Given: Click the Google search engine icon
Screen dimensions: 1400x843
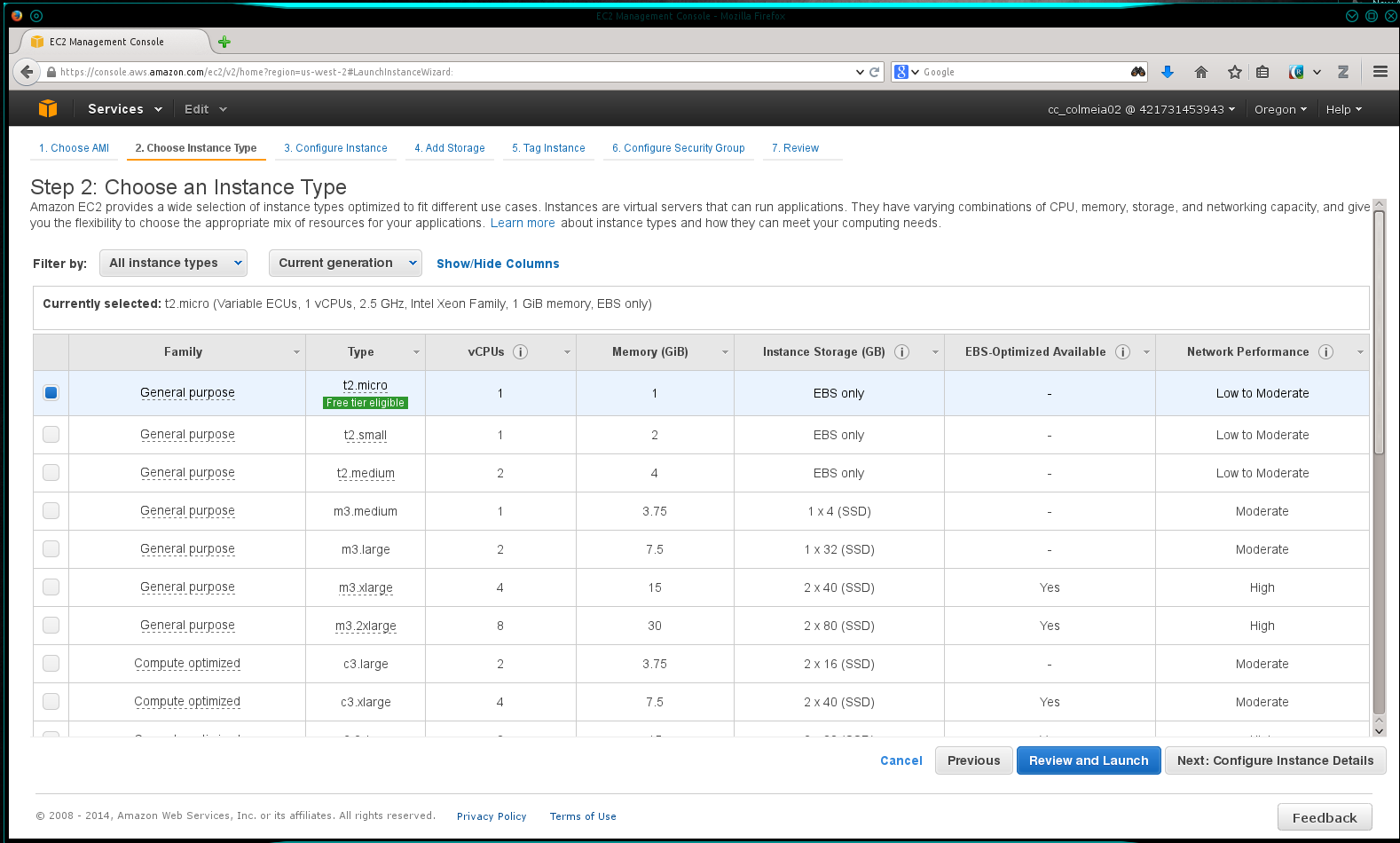Looking at the screenshot, I should (x=901, y=72).
